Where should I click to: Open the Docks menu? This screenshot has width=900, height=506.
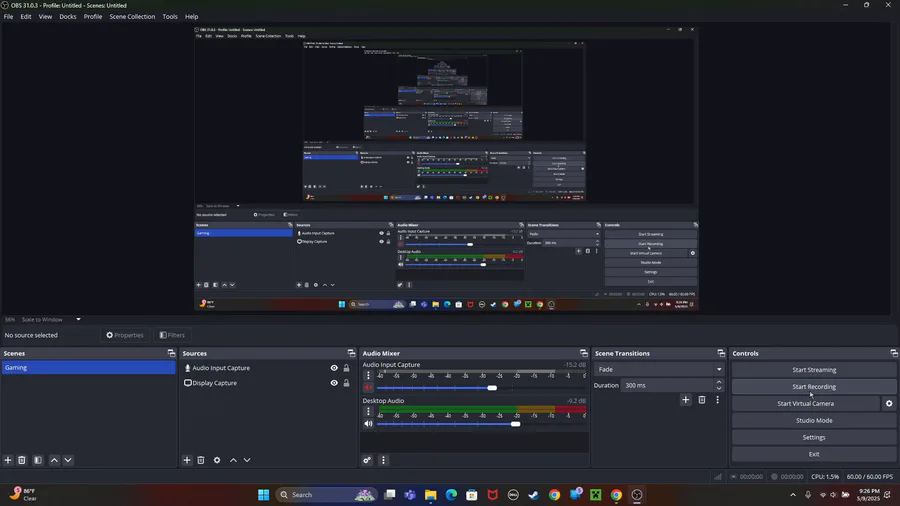click(68, 17)
